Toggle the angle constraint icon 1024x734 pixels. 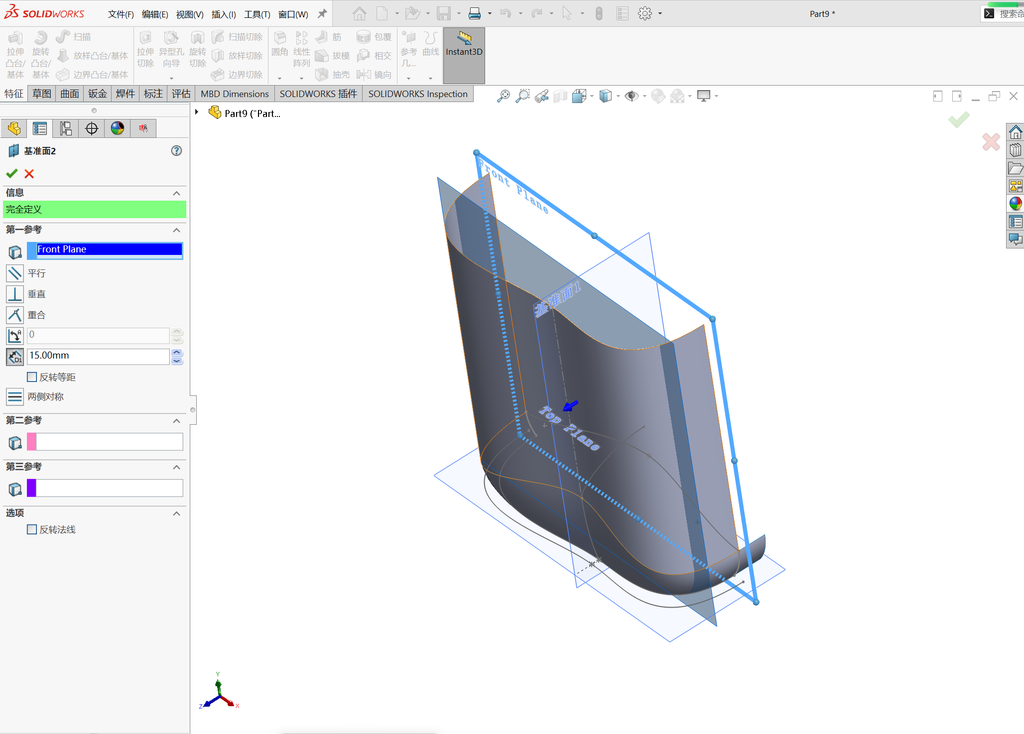pos(14,336)
